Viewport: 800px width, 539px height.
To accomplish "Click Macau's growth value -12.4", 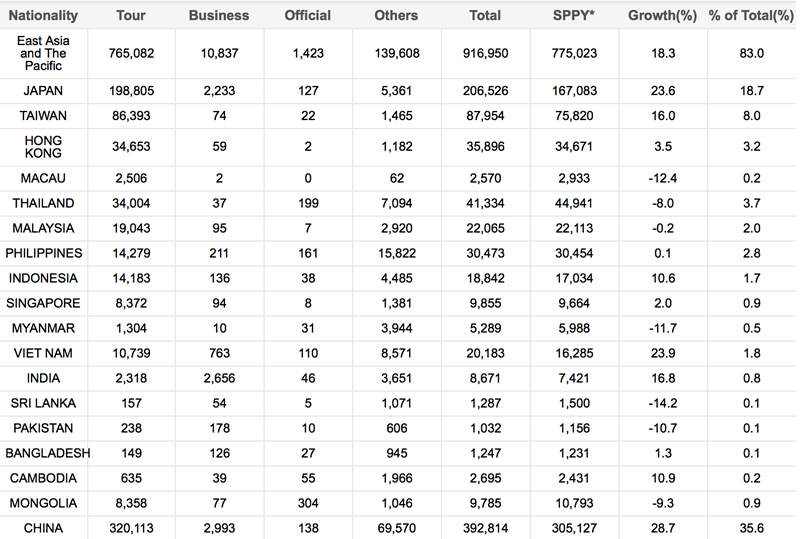I will 663,178.
